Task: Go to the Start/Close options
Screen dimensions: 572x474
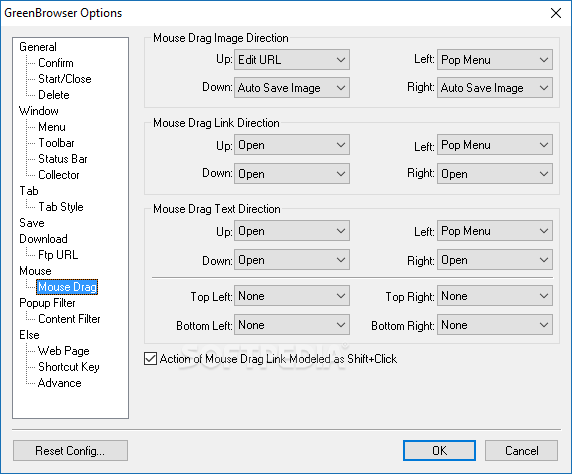Action: [x=65, y=79]
